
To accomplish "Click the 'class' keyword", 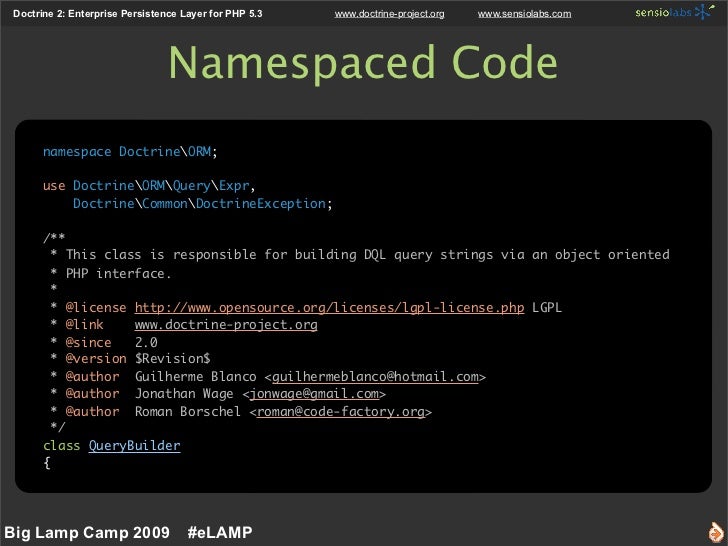I will click(61, 446).
